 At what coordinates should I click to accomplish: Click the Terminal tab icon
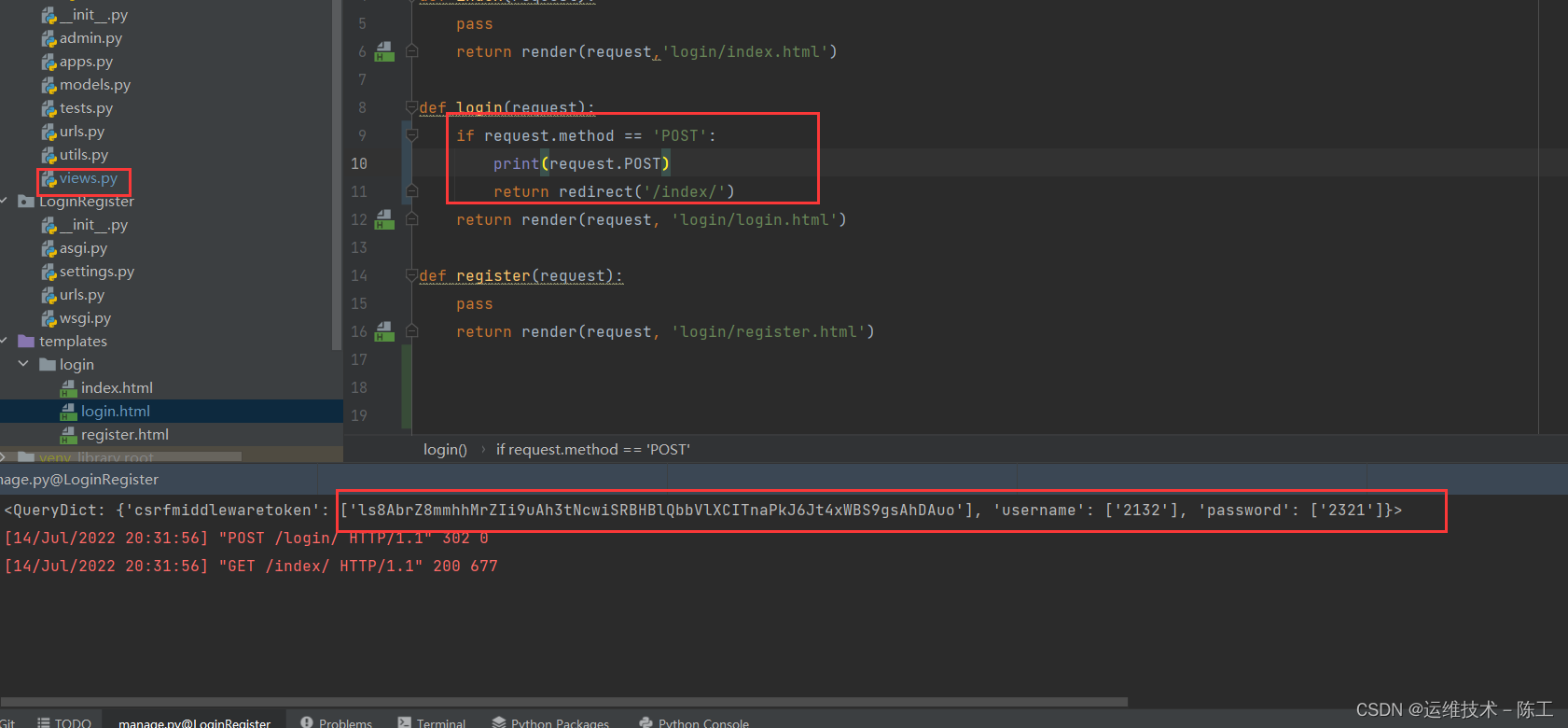pos(404,722)
